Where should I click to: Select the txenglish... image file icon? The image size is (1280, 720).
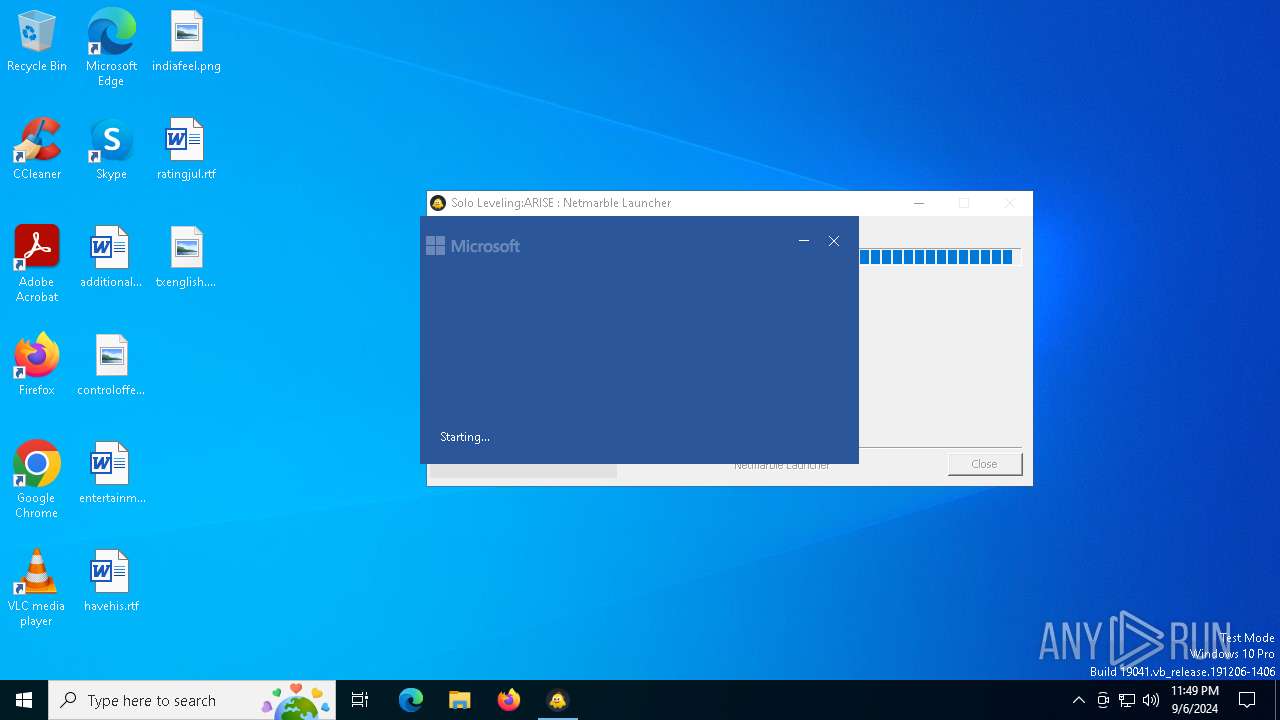tap(186, 257)
